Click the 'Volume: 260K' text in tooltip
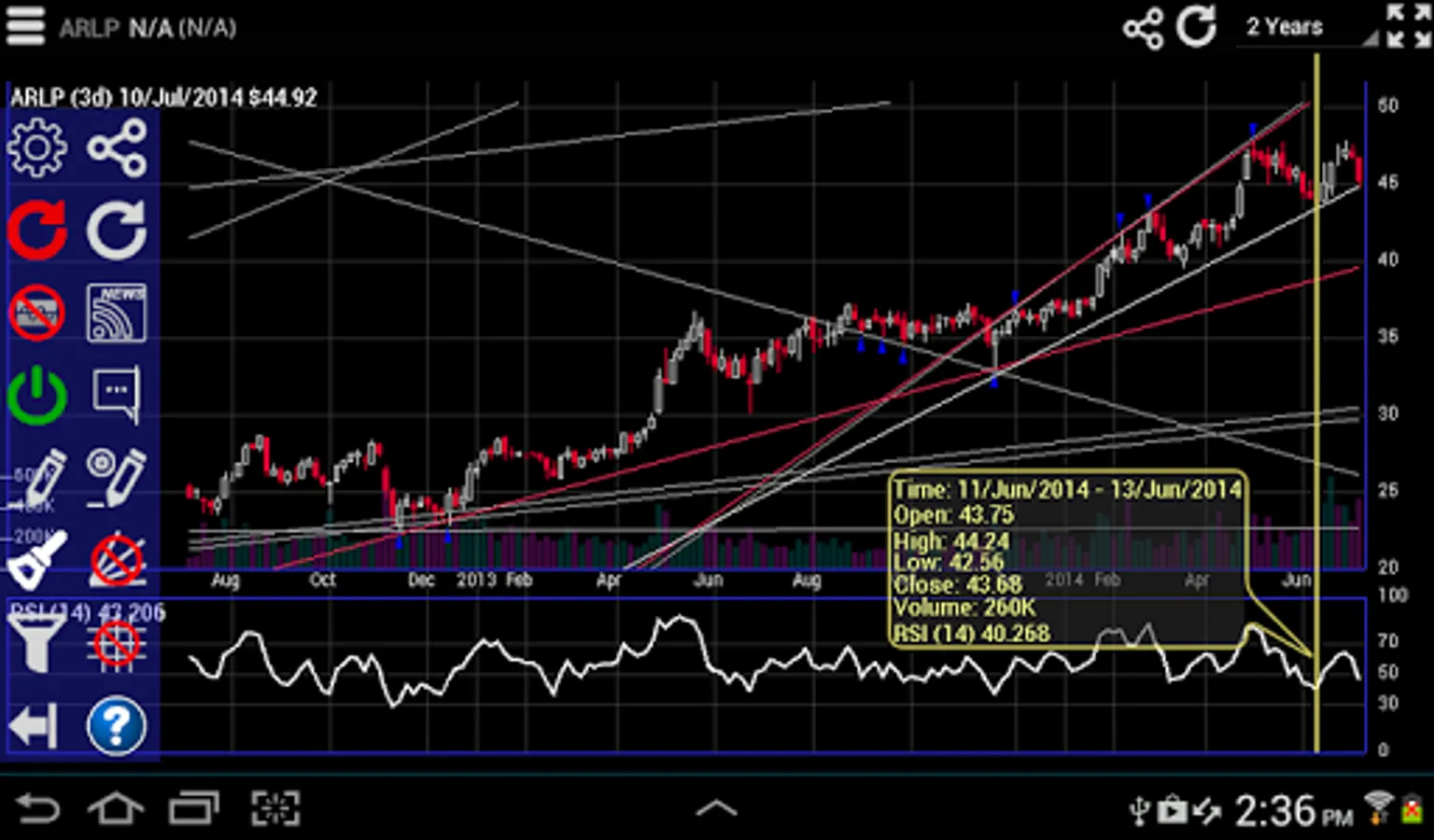Viewport: 1434px width, 840px height. (964, 609)
